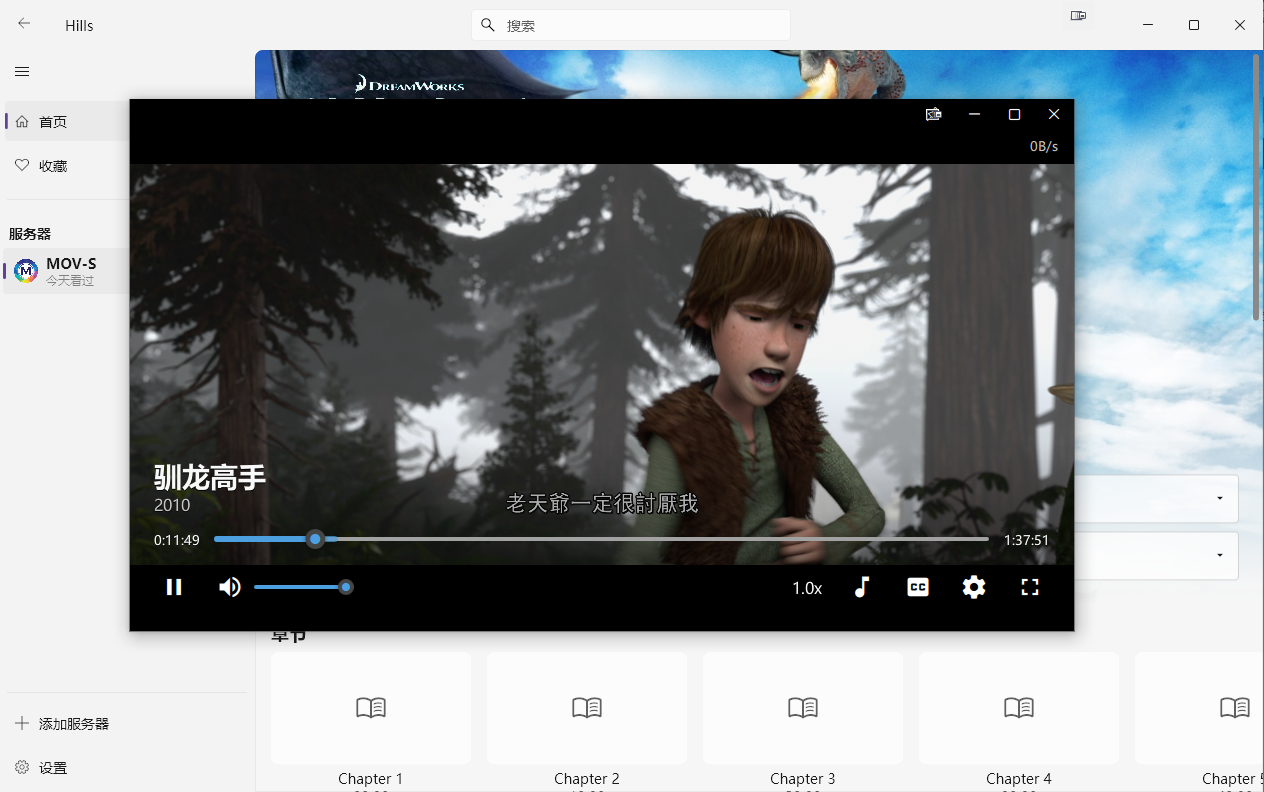
Task: Adjust the volume slider
Action: [300, 587]
